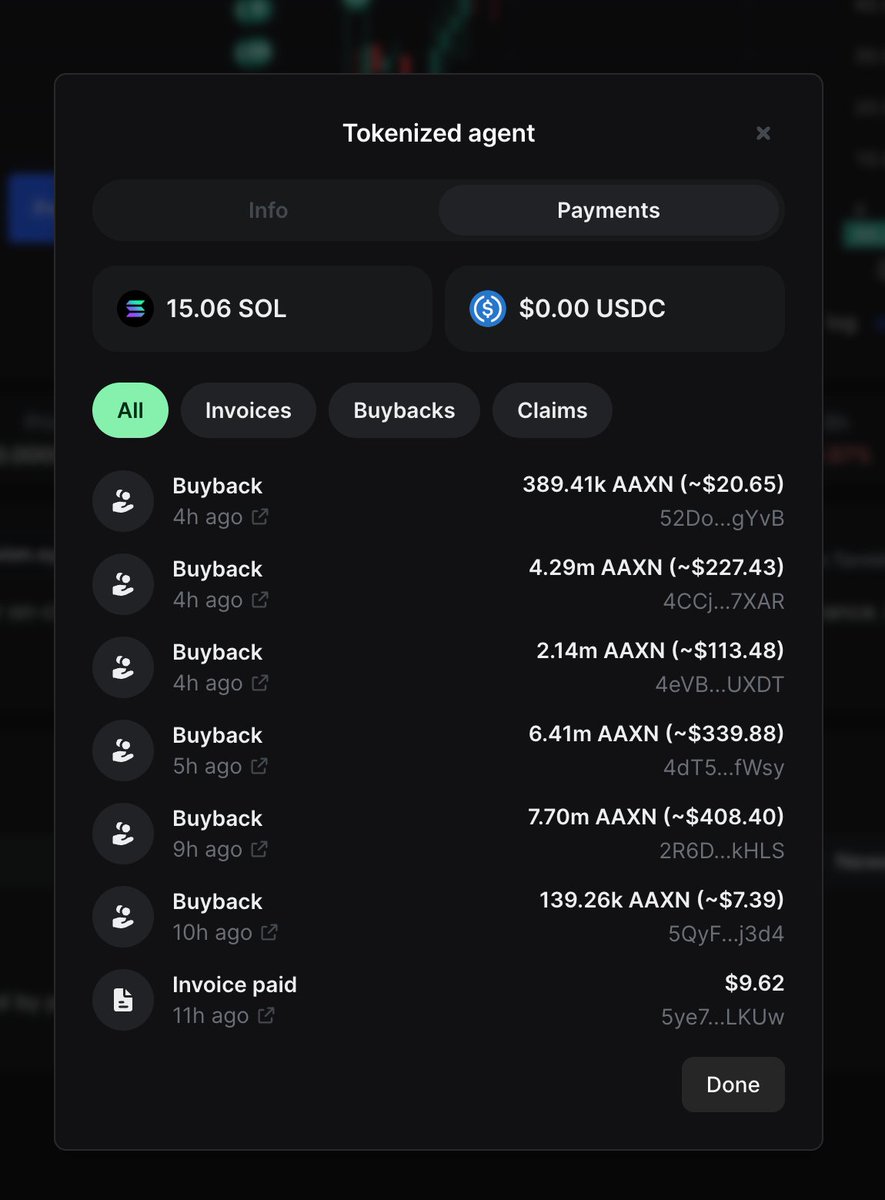Click the Solana logo icon
The width and height of the screenshot is (885, 1200).
click(135, 309)
